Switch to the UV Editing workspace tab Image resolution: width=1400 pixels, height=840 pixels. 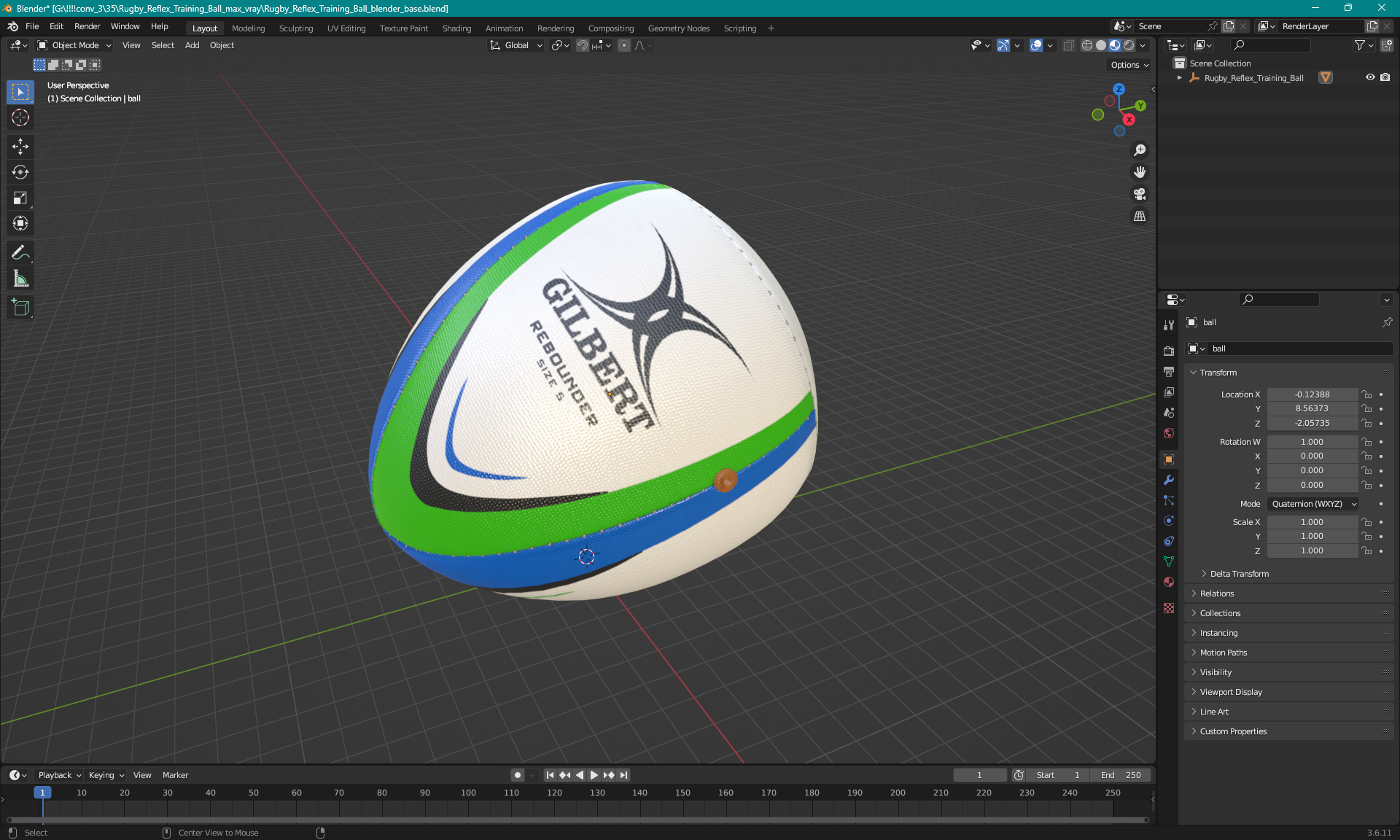click(346, 28)
